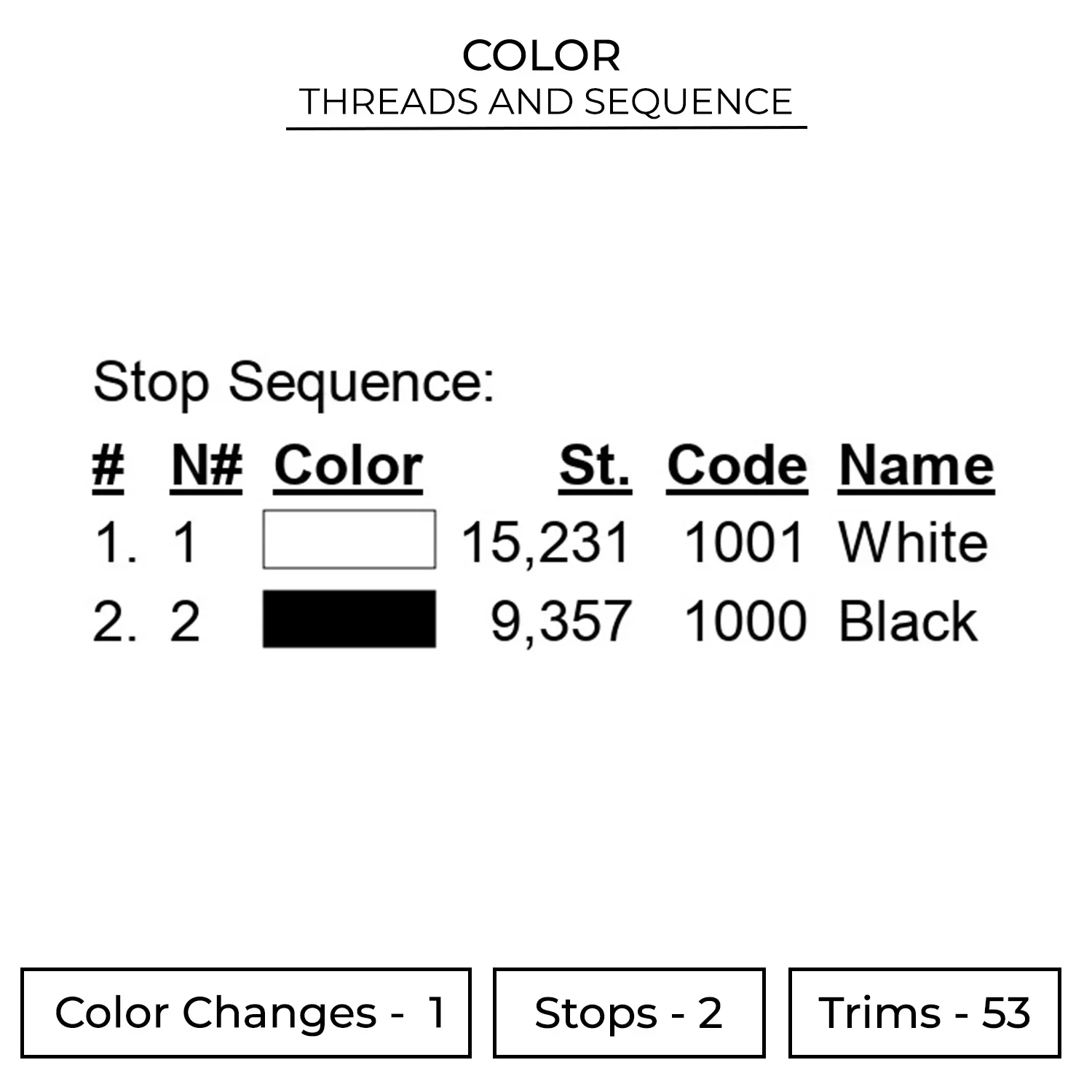This screenshot has width=1092, height=1092.
Task: Select the stitch count 15,231
Action: [545, 543]
